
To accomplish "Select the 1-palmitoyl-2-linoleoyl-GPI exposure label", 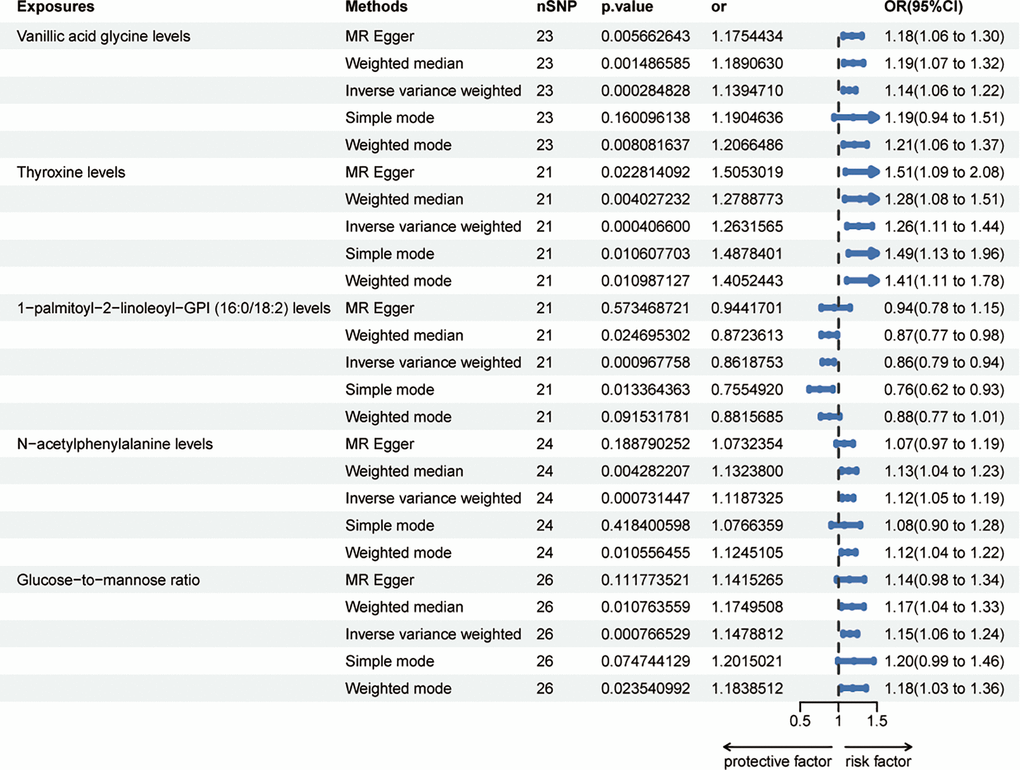I will click(x=173, y=308).
